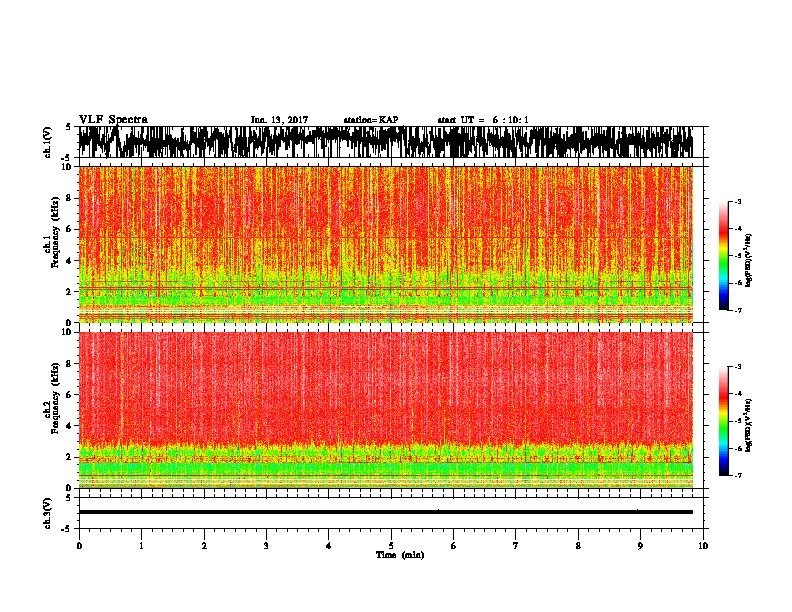792x612 pixels.
Task: Click time axis tick label 7
Action: click(x=516, y=546)
